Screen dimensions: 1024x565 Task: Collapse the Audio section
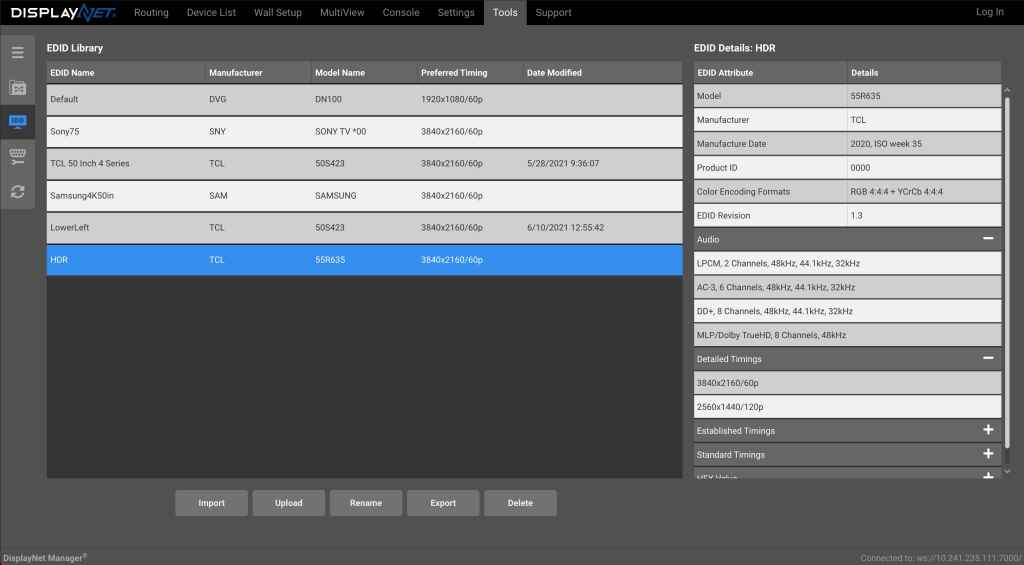coord(988,239)
